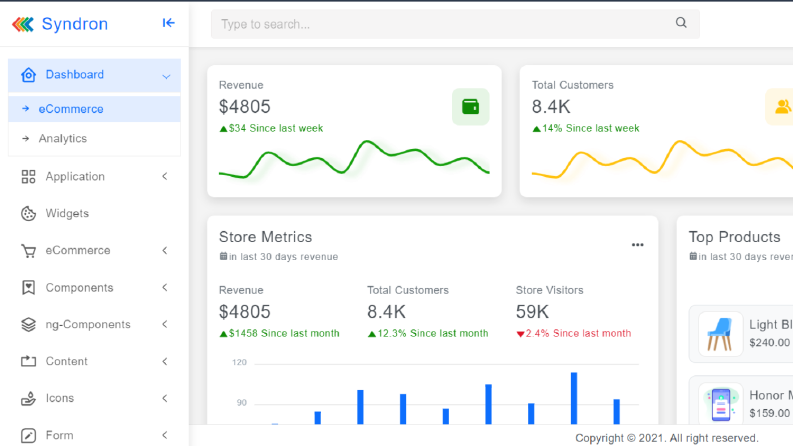This screenshot has height=446, width=793.
Task: Collapse the Dashboard menu chevron
Action: click(166, 76)
